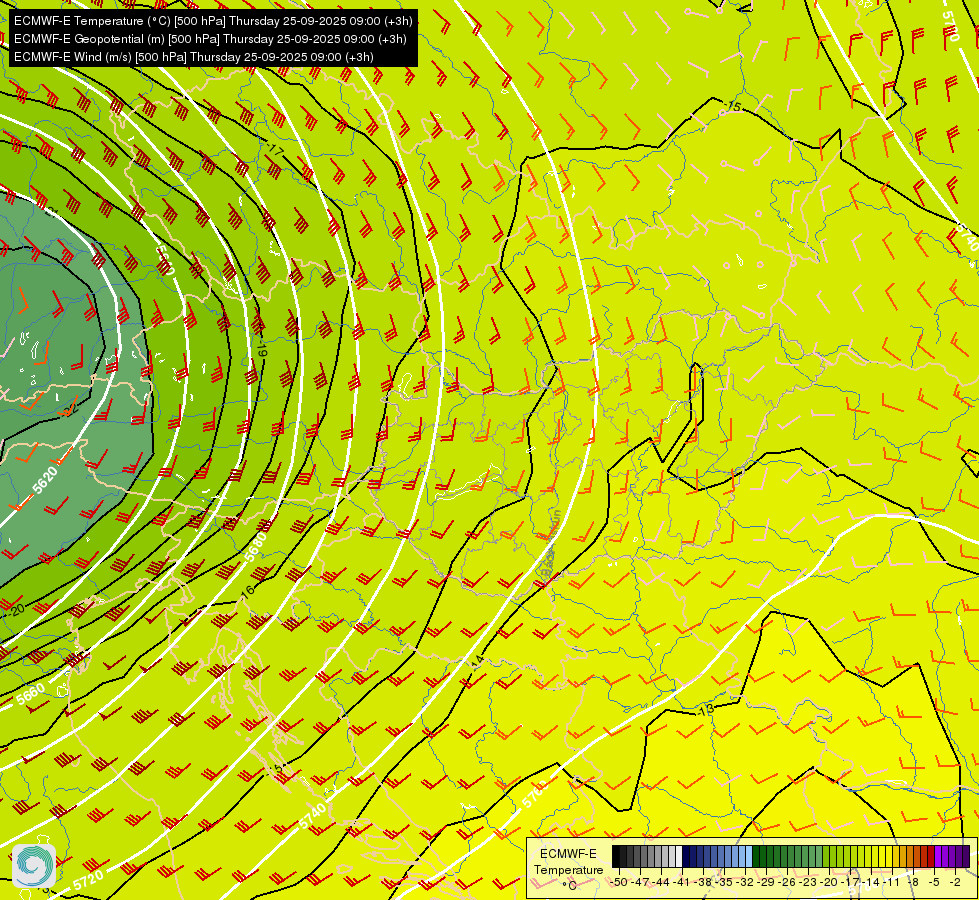Click the -2 value on legend scale

pyautogui.click(x=955, y=882)
